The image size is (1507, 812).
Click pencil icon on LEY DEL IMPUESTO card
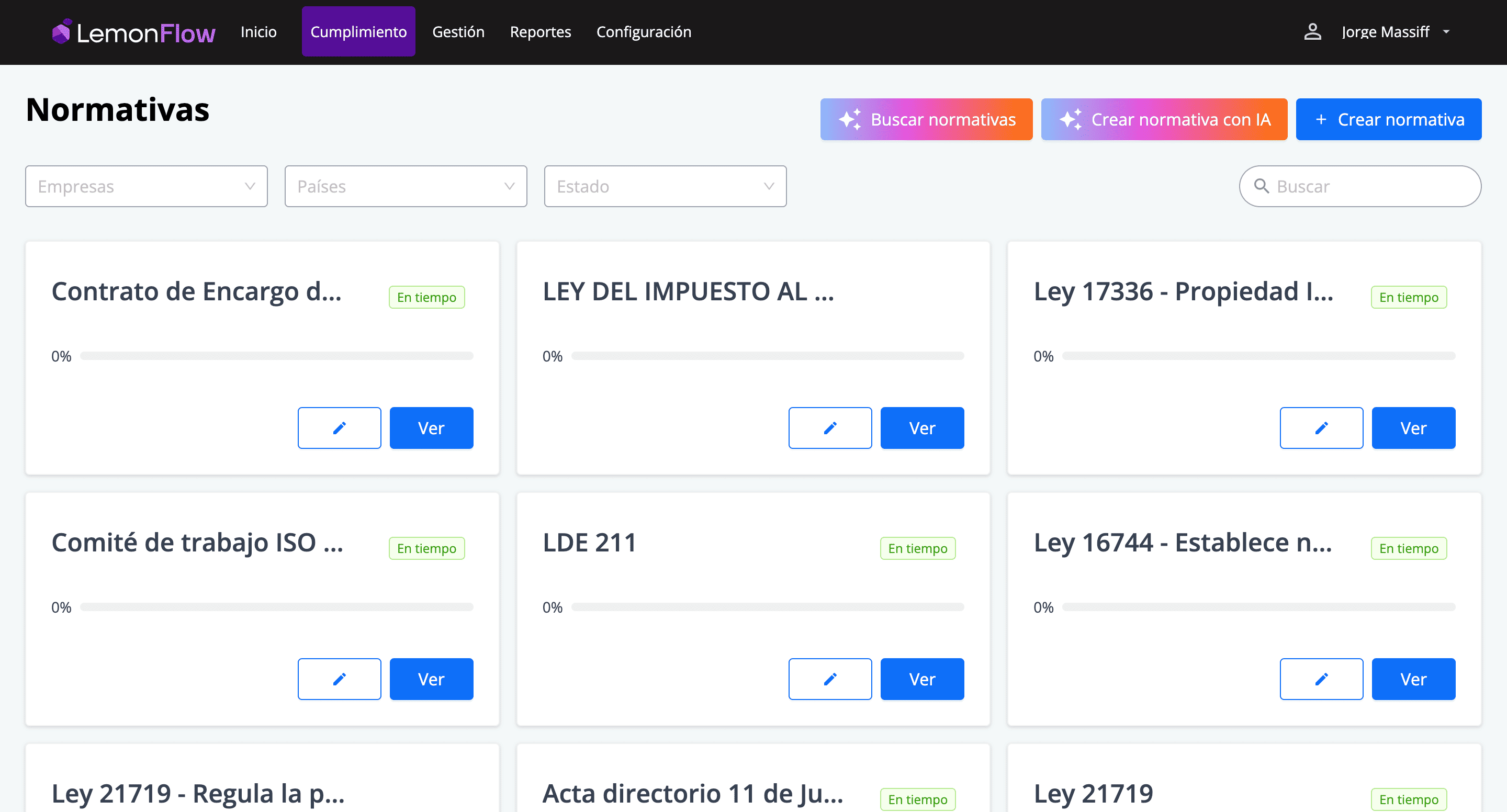tap(829, 427)
